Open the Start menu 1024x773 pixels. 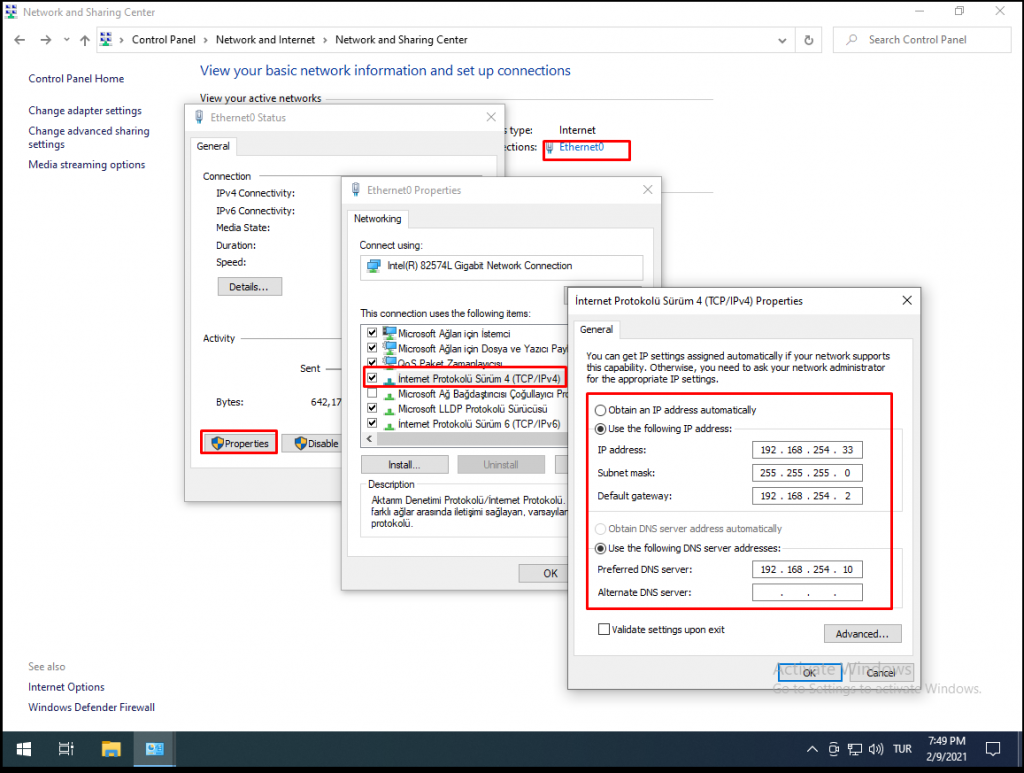22,748
